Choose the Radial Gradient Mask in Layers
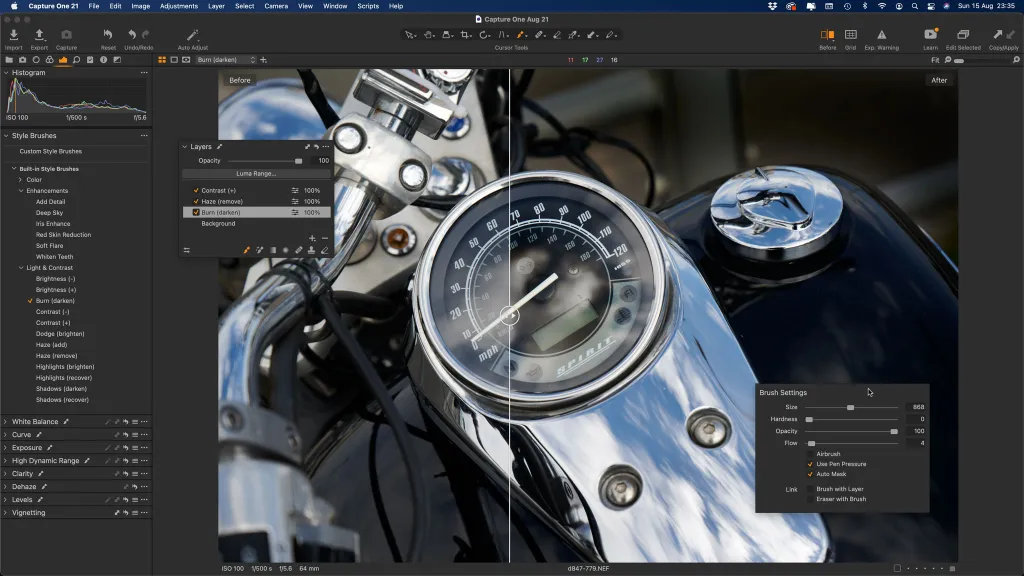Image resolution: width=1024 pixels, height=576 pixels. click(x=285, y=250)
